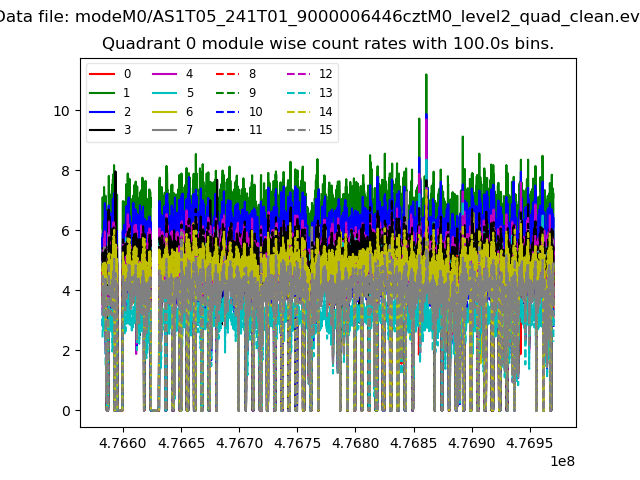The image size is (640, 480).
Task: Click x-axis tick label 4.7690
Action: pos(472,443)
